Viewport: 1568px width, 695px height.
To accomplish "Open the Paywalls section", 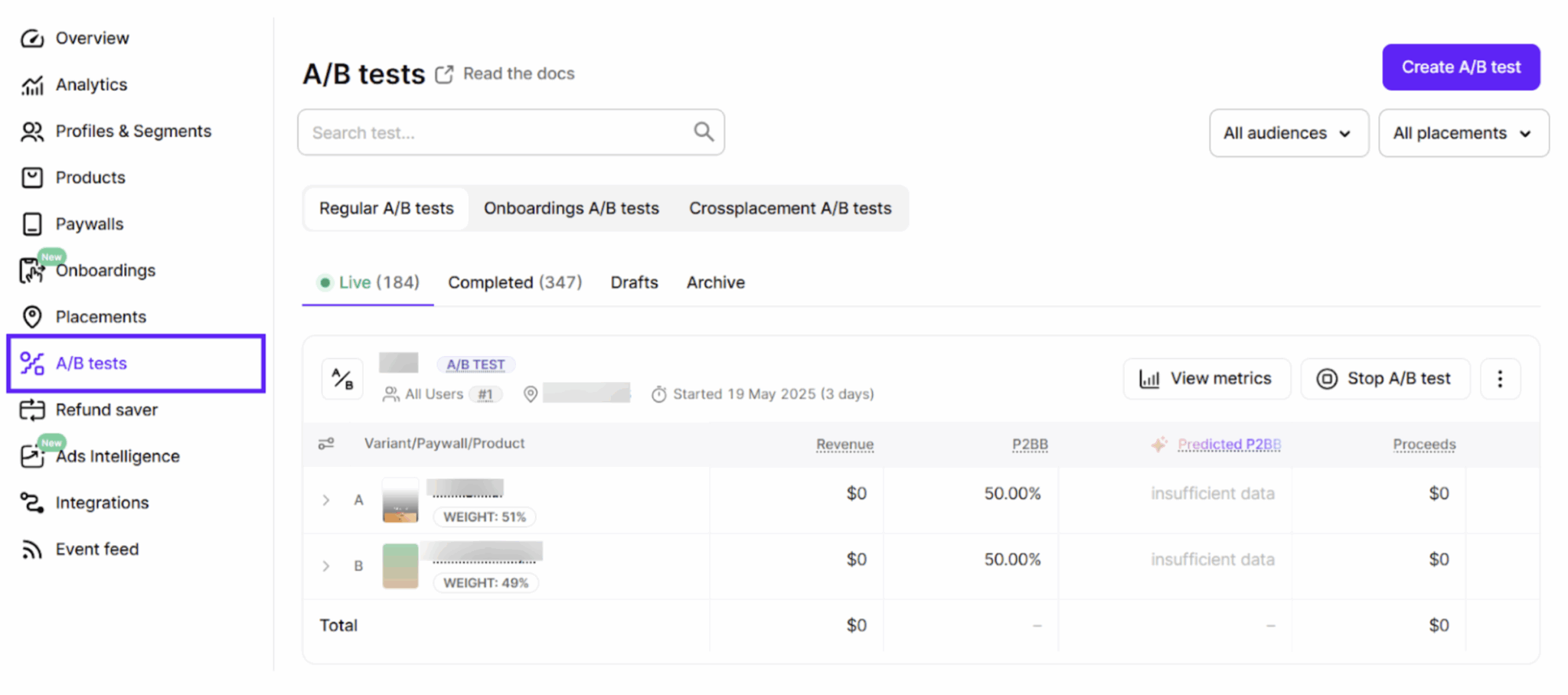I will [x=89, y=224].
